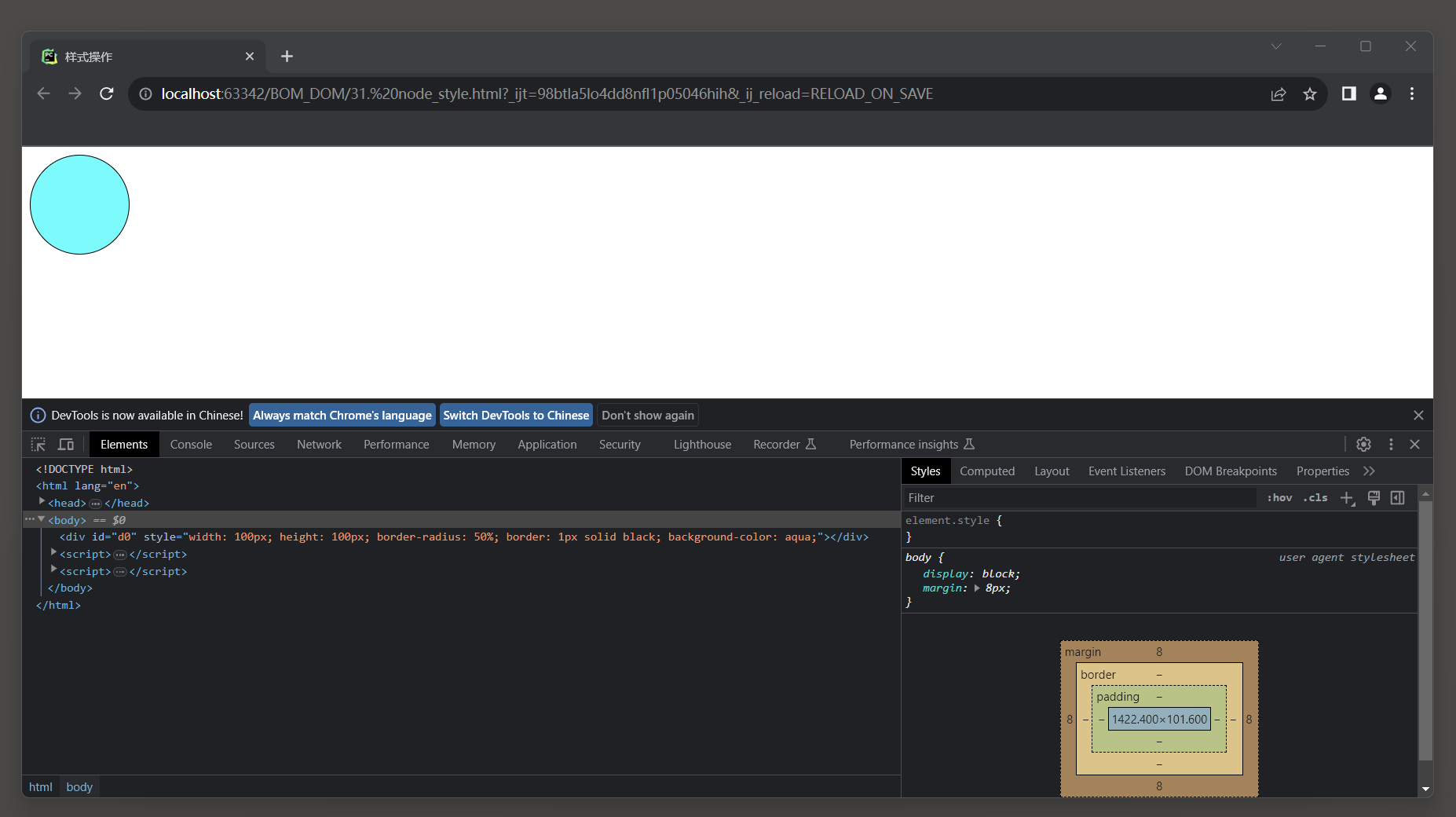Screen dimensions: 1456x817
Task: Open the Application tab
Action: [x=547, y=445]
